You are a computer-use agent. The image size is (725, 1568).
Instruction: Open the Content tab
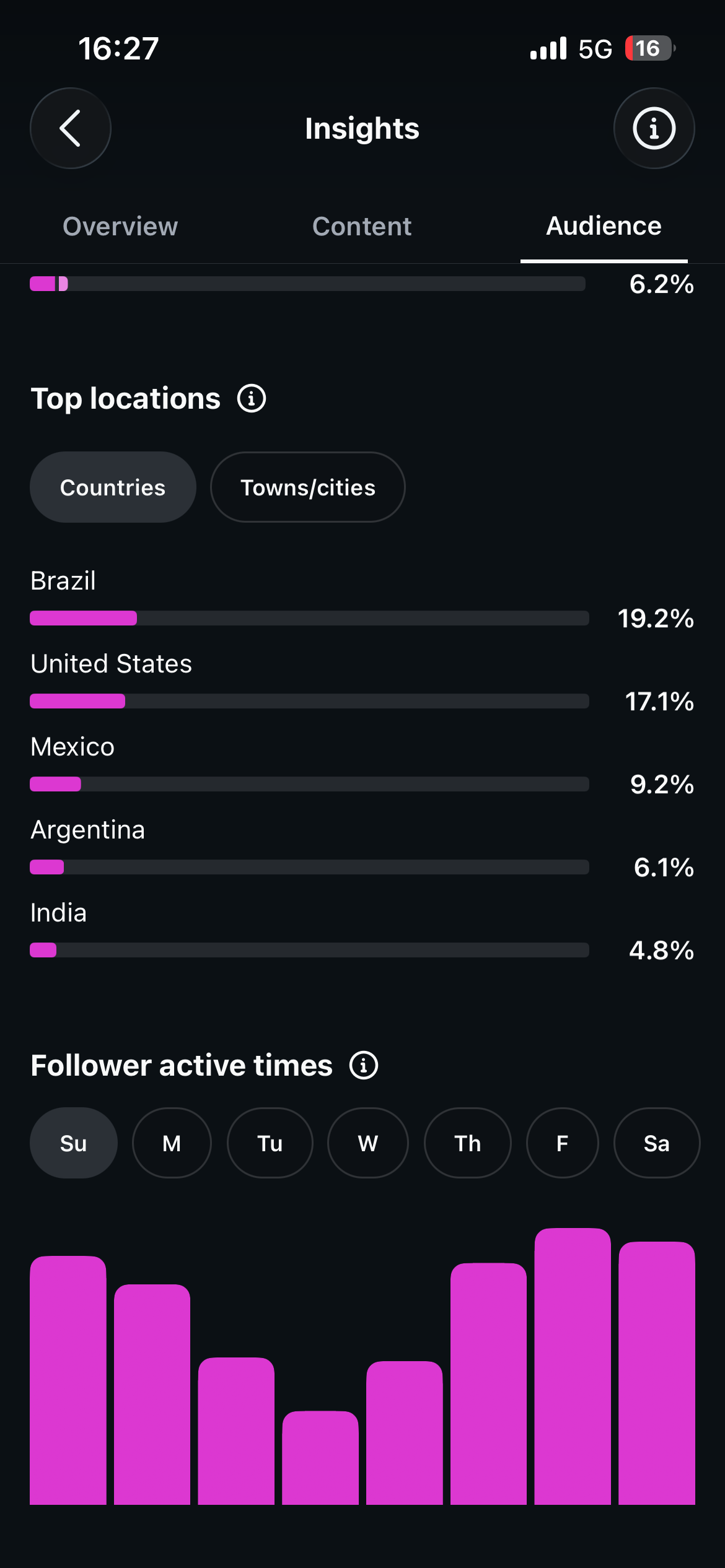point(362,226)
